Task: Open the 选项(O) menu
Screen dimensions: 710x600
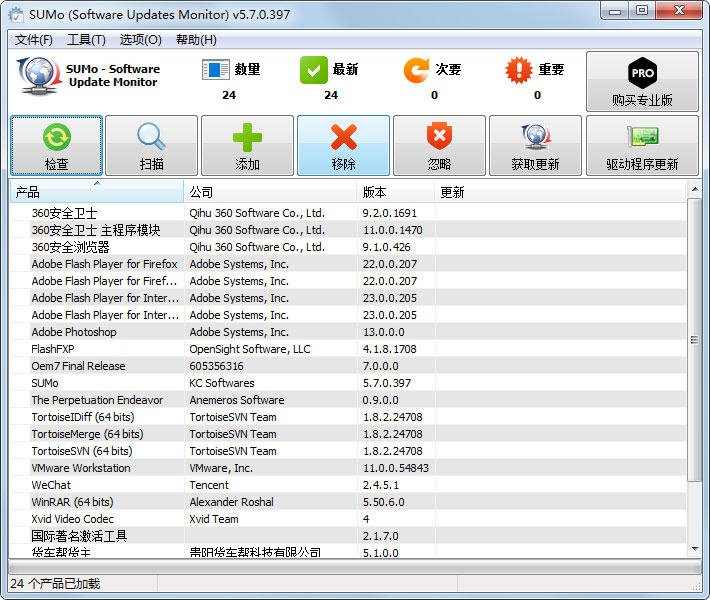Action: click(x=140, y=40)
